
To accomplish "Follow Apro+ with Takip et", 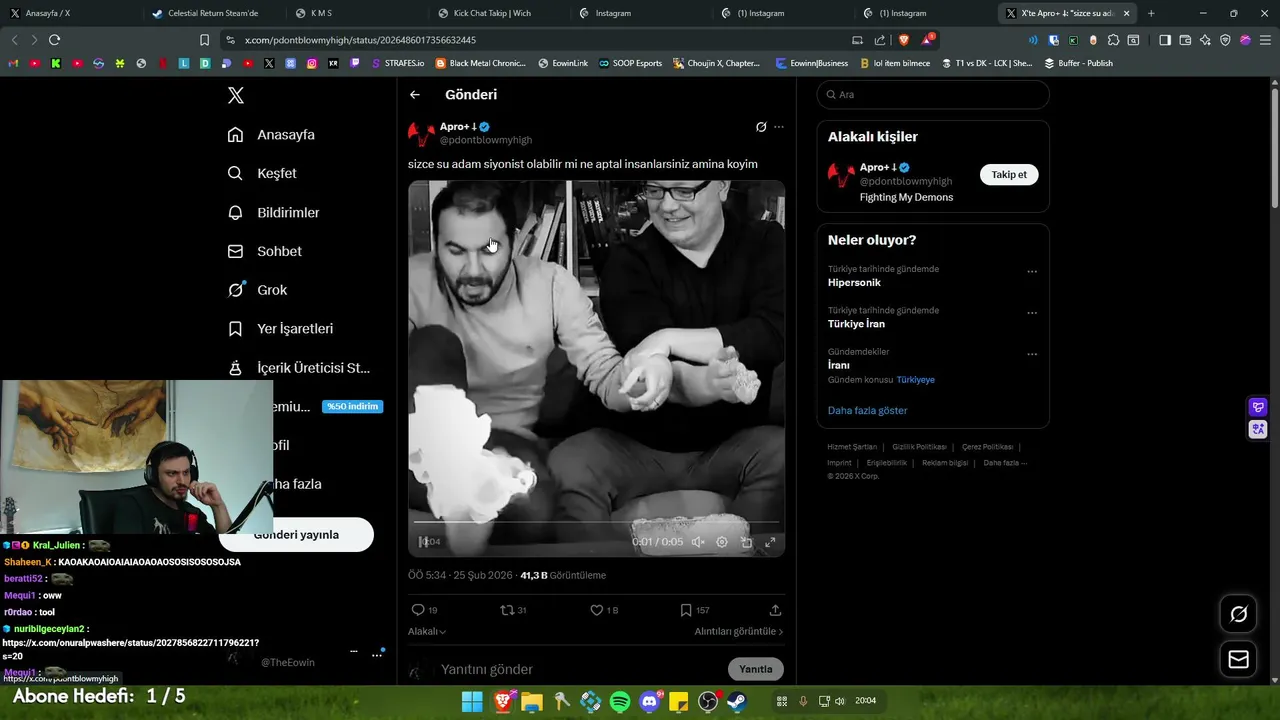I will [1009, 175].
